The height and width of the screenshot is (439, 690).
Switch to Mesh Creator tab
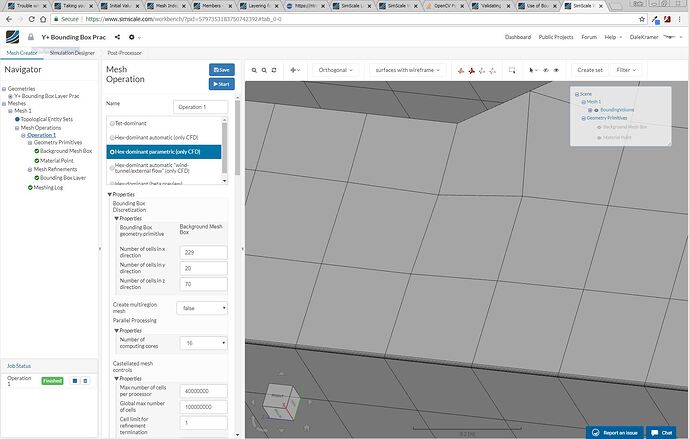tap(22, 53)
